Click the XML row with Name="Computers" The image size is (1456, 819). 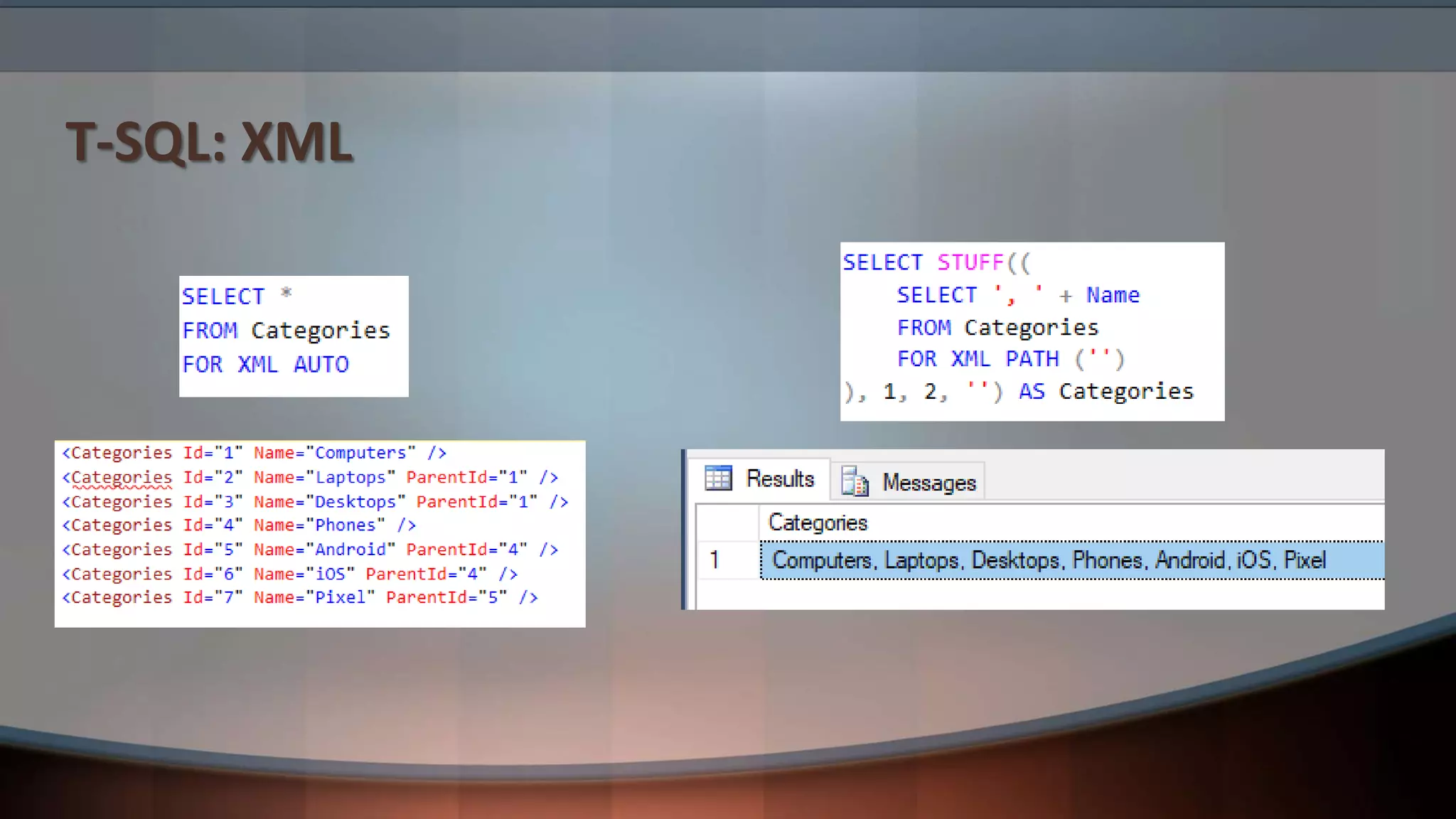254,453
